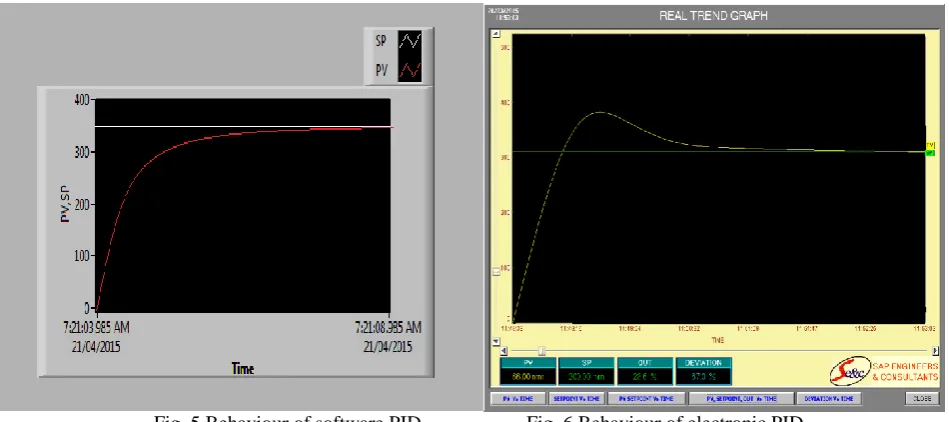Click the SAP Engineers & Consultants logo
Screen dimensions: 949x422
tap(884, 369)
